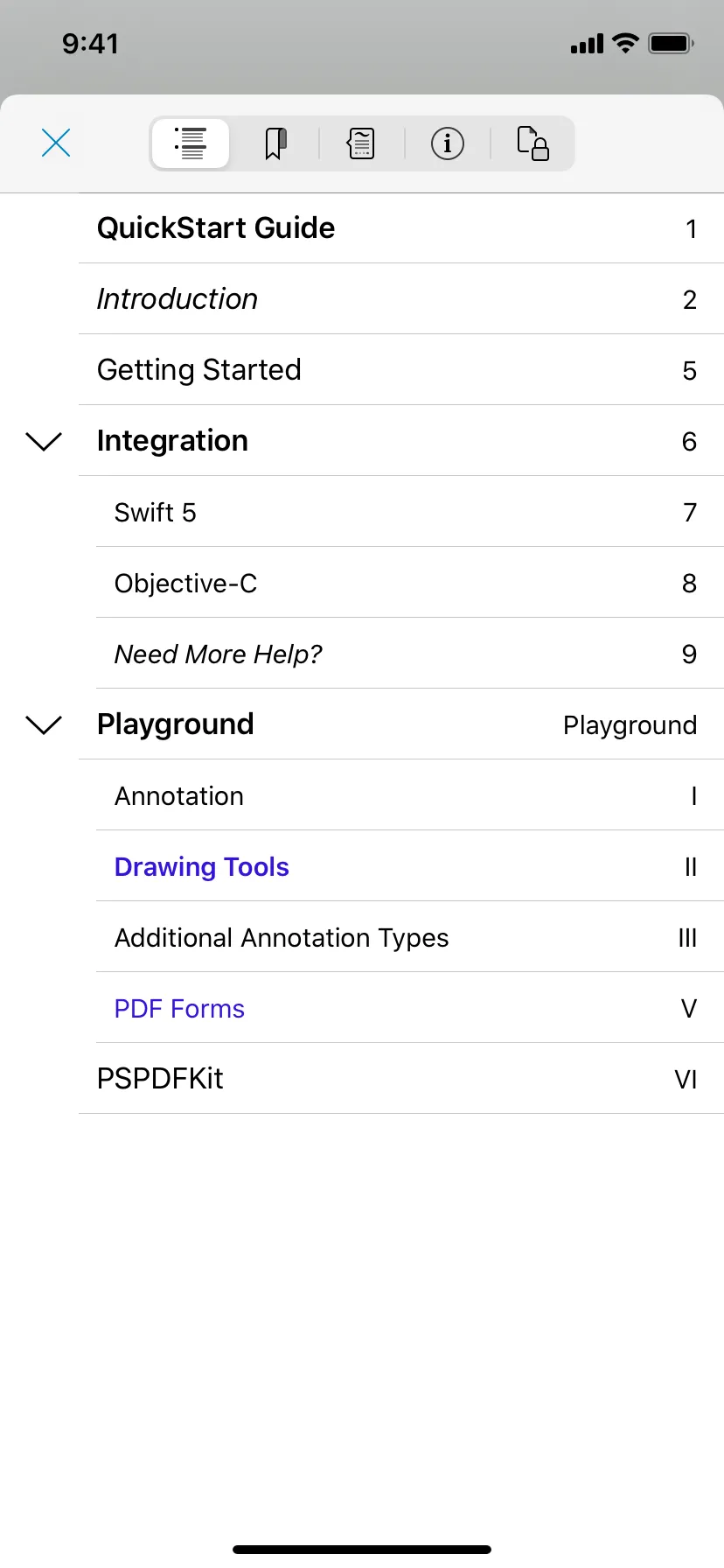Navigate to Objective-C section

pos(186,583)
